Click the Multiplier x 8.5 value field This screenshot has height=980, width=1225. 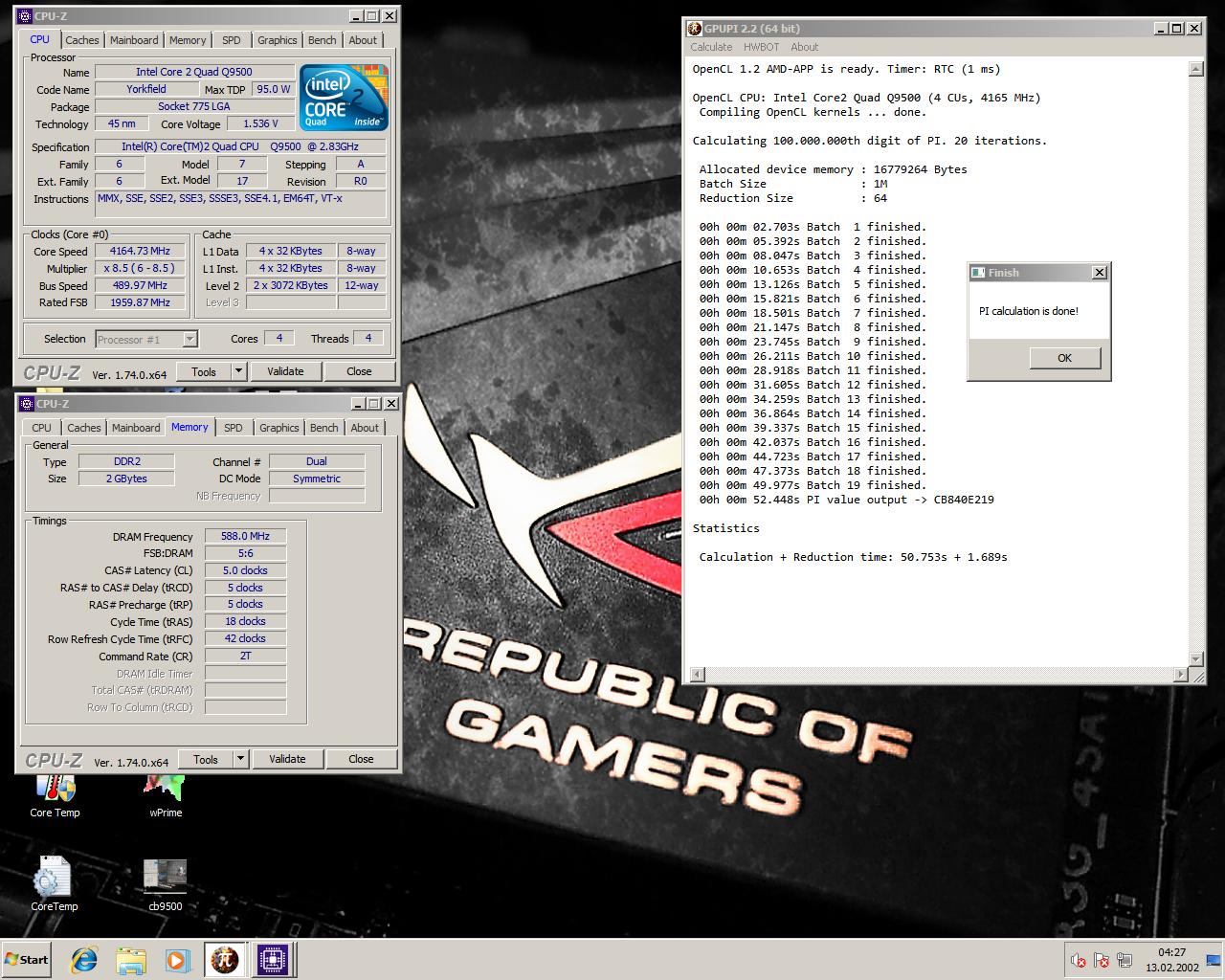coord(140,269)
